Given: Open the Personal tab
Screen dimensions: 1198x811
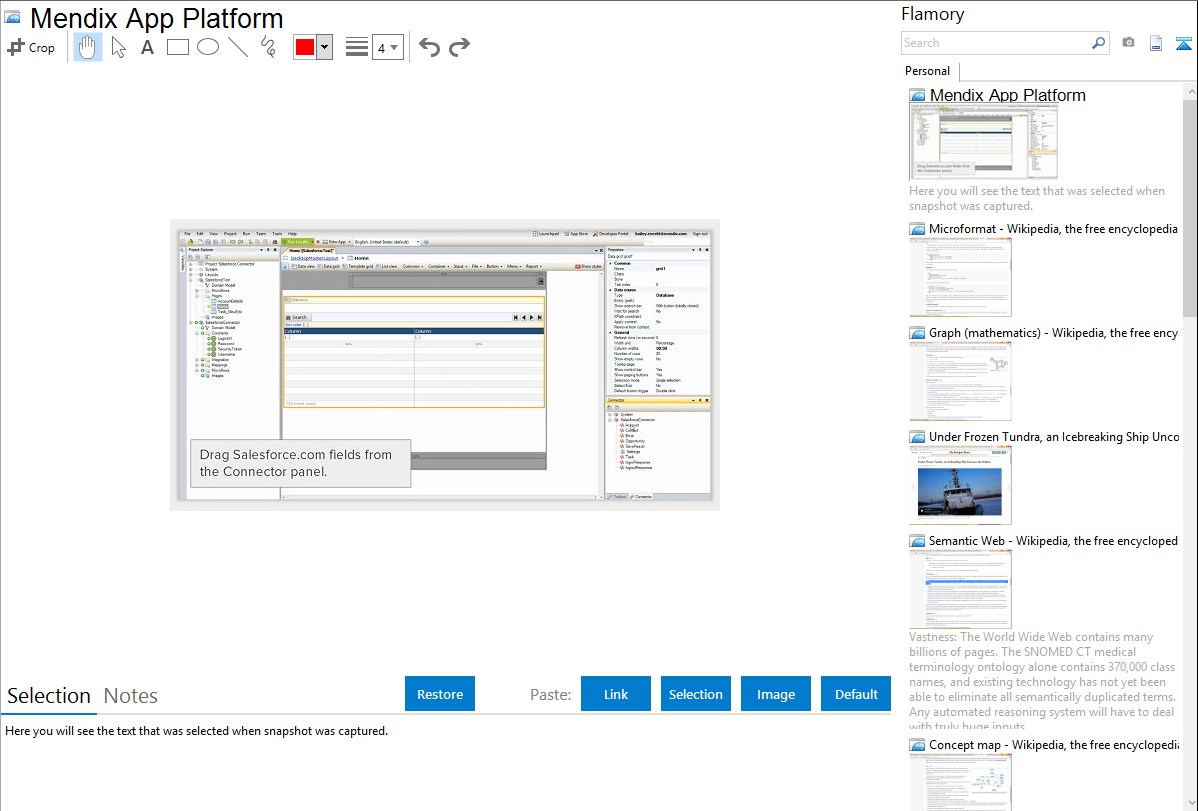Looking at the screenshot, I should pyautogui.click(x=927, y=71).
